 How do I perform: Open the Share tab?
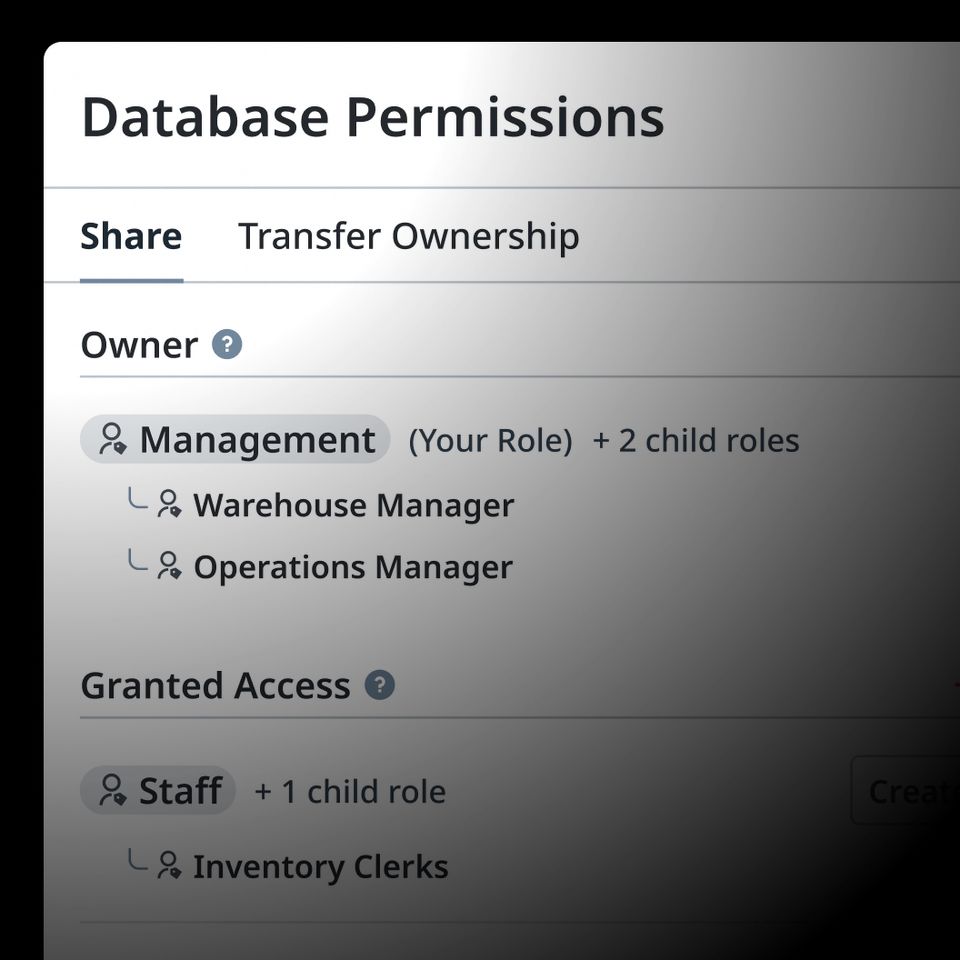click(132, 236)
